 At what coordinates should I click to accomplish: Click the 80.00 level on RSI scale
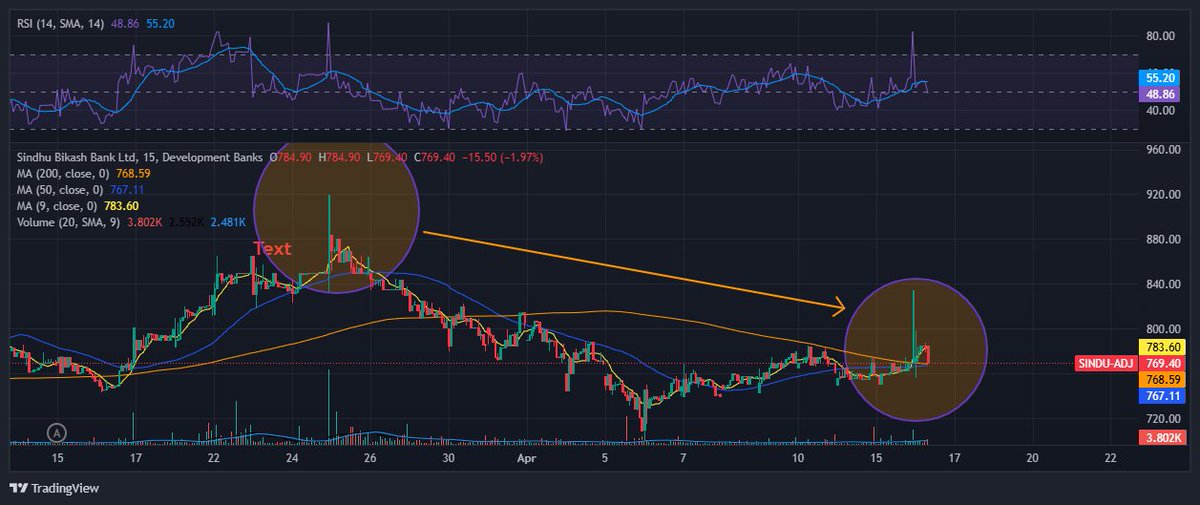click(x=1159, y=36)
